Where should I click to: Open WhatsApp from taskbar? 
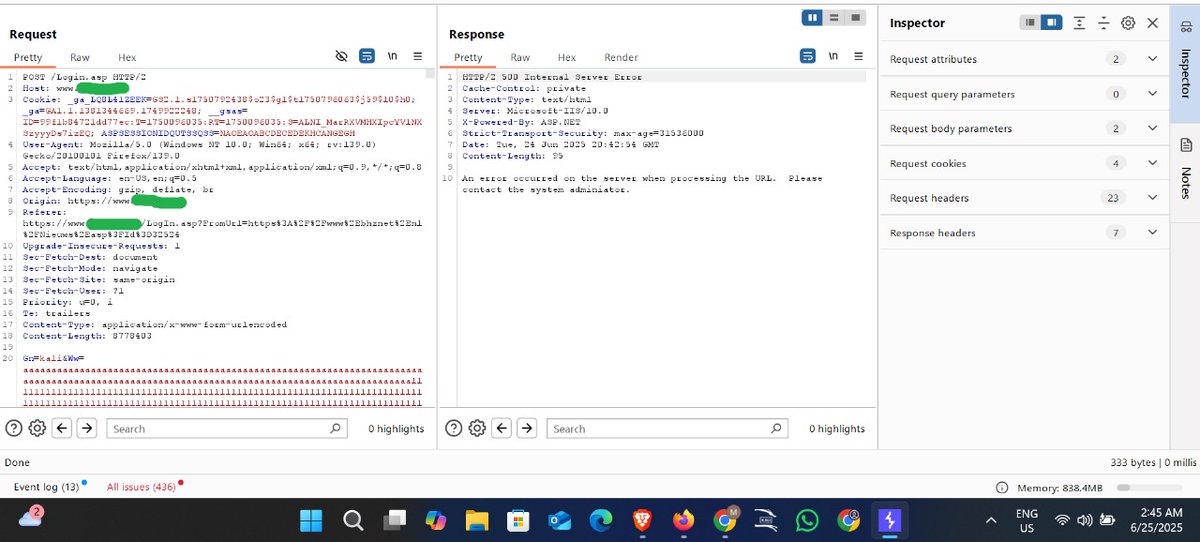(808, 520)
